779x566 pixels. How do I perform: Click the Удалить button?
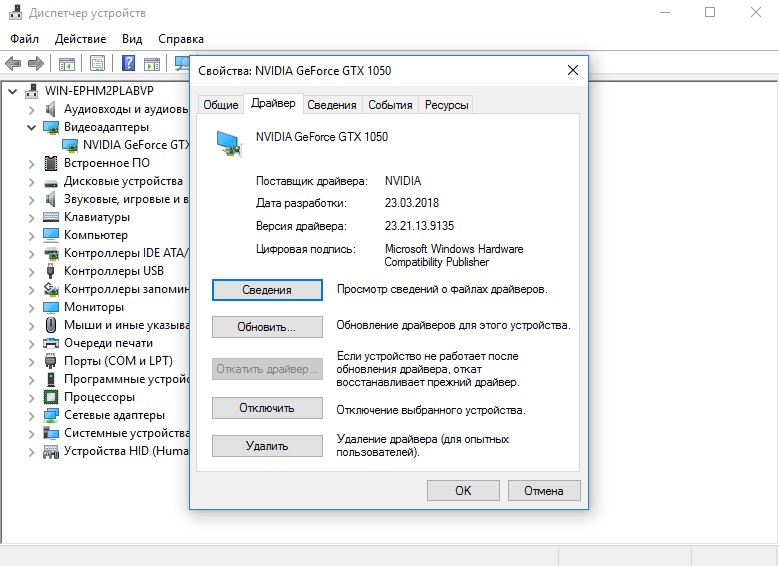267,446
